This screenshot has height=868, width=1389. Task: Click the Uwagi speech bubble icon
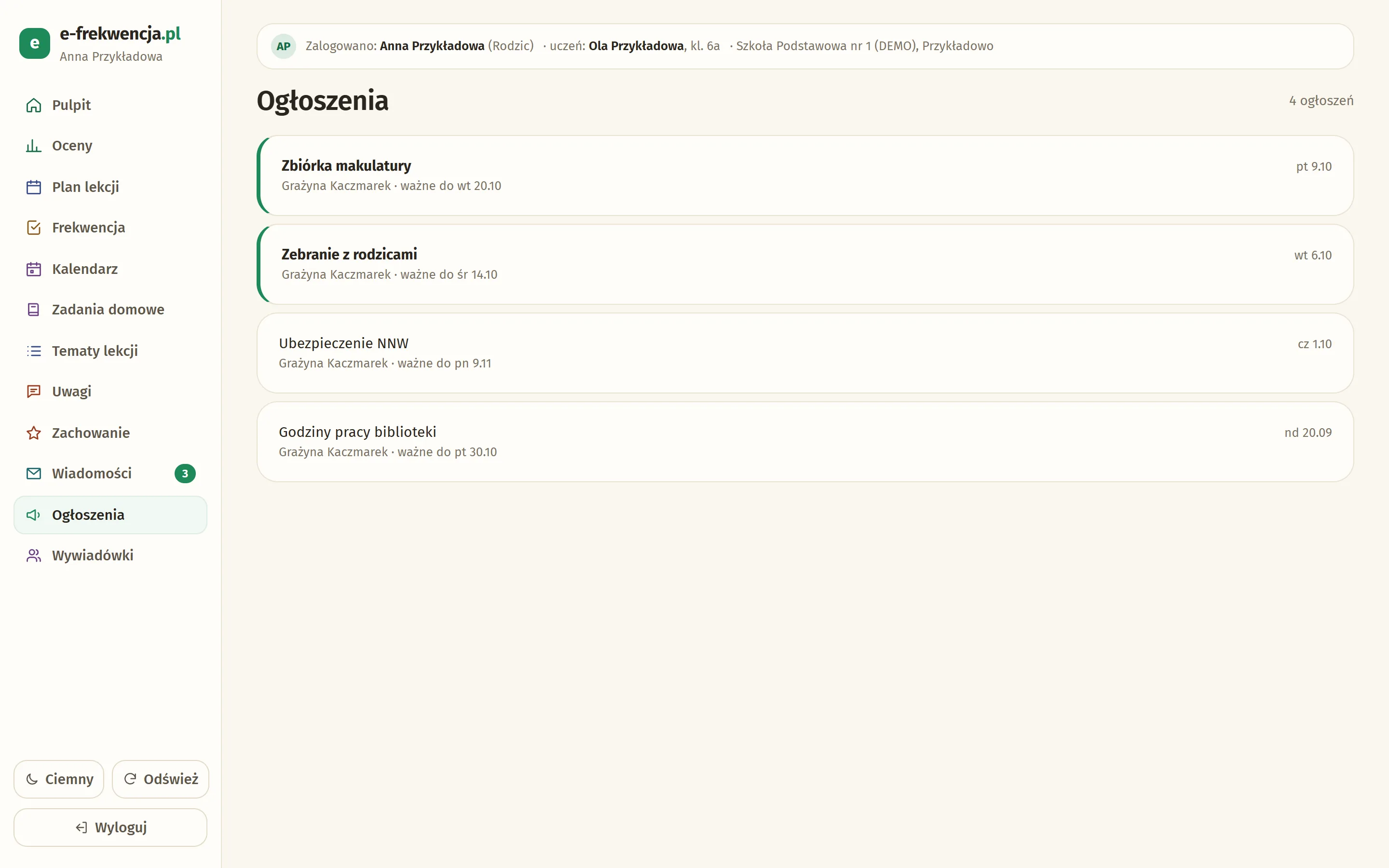(x=34, y=392)
